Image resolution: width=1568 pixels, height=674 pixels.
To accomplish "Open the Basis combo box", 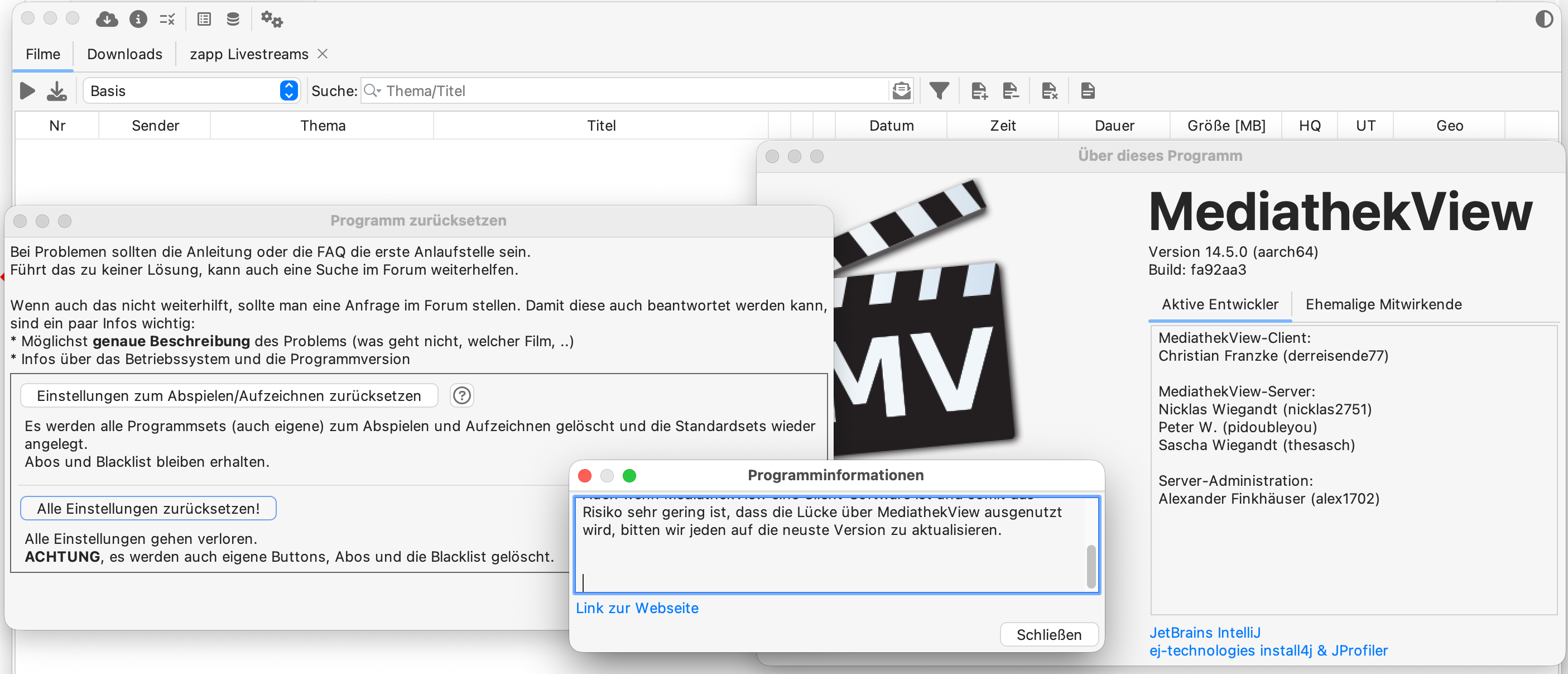I will tap(191, 91).
